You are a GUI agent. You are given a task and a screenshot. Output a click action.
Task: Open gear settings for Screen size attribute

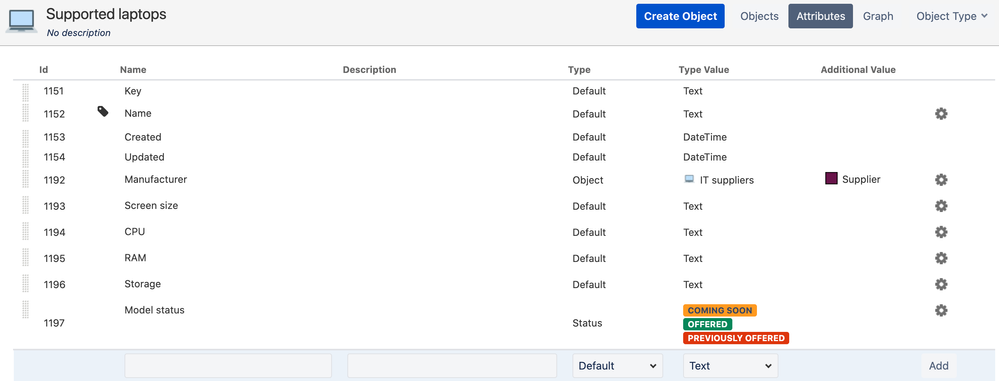point(941,206)
